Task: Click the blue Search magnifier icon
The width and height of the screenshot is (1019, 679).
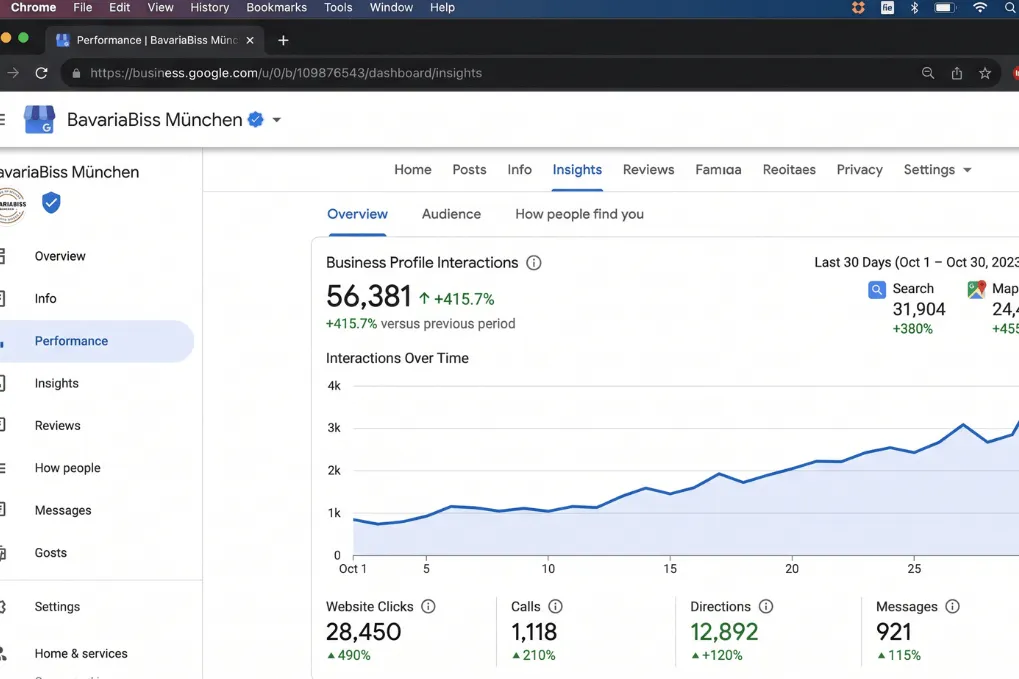Action: 877,290
